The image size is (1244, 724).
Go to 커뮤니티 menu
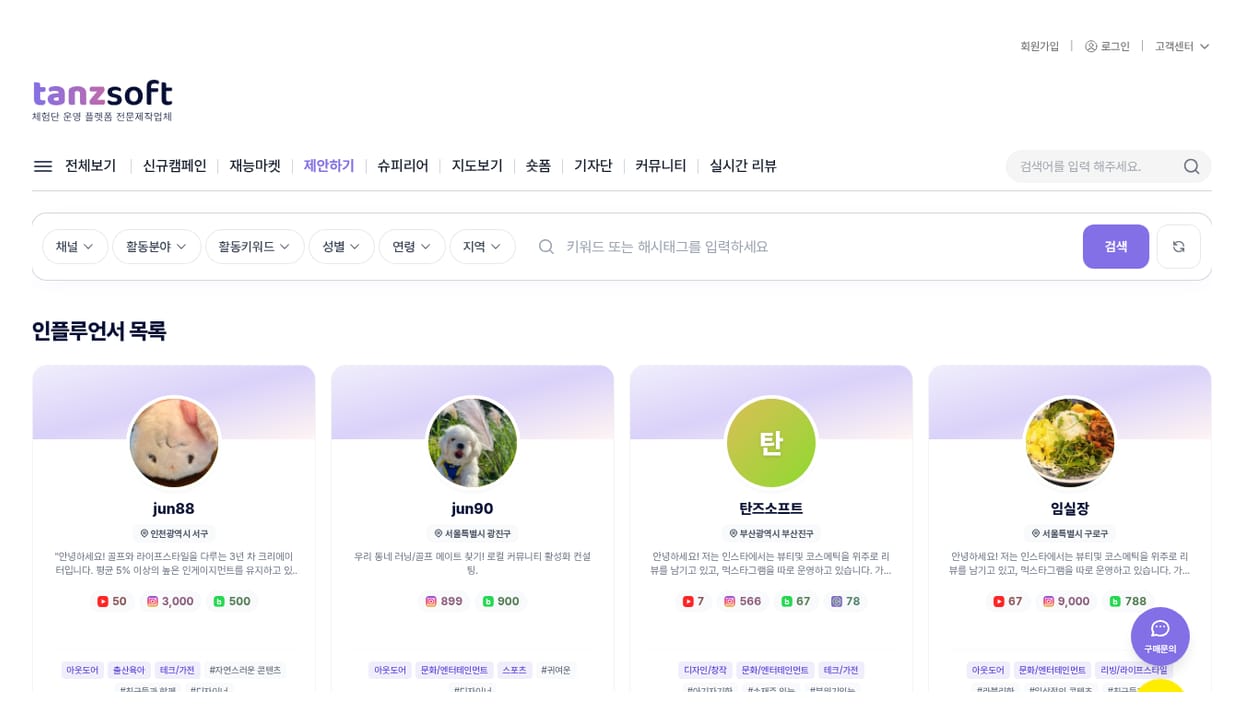tap(661, 166)
